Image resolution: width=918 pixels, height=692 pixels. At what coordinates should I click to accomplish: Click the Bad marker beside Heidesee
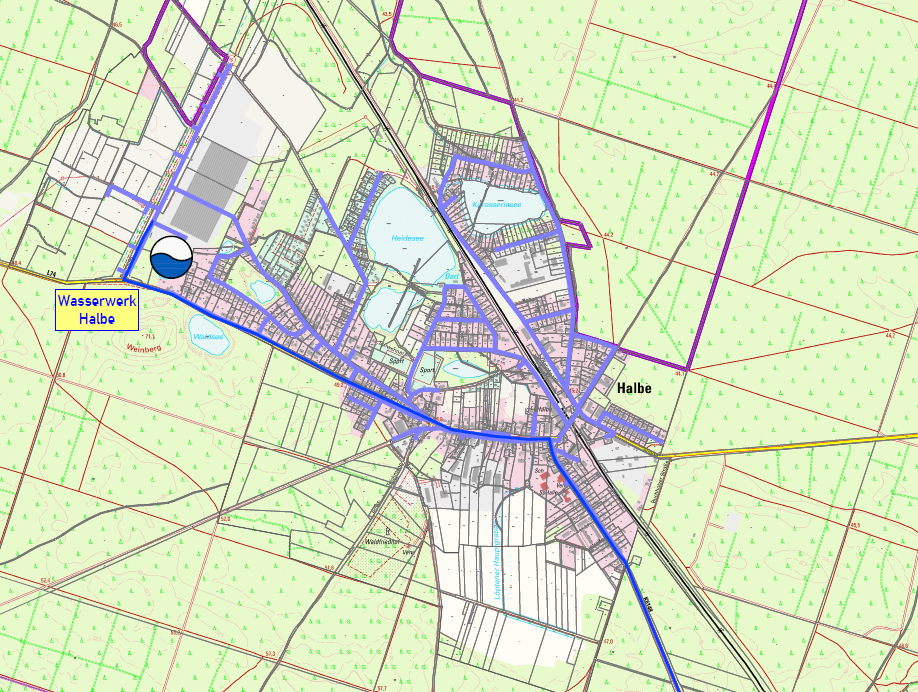(451, 276)
